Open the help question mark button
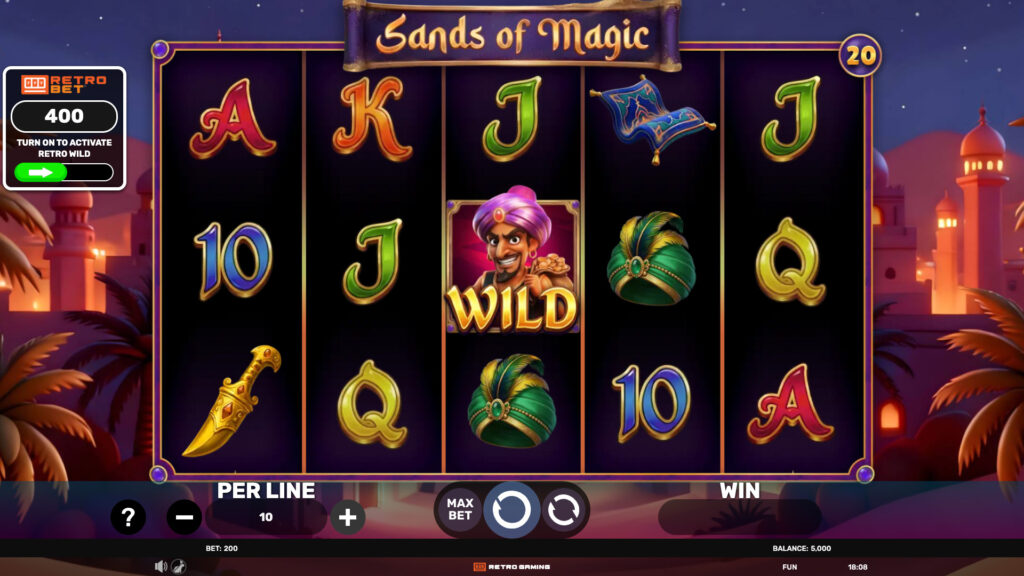Viewport: 1024px width, 576px height. coord(128,517)
